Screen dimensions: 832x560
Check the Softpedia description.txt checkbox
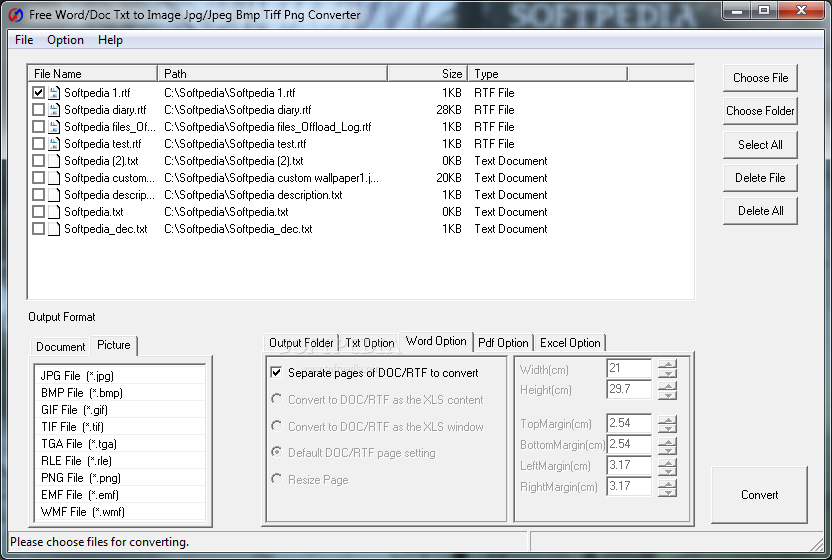[38, 195]
